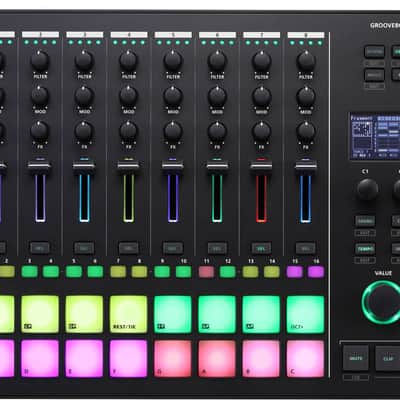Tap the yellow pad above the D pad
This screenshot has height=400, width=400.
[40, 314]
